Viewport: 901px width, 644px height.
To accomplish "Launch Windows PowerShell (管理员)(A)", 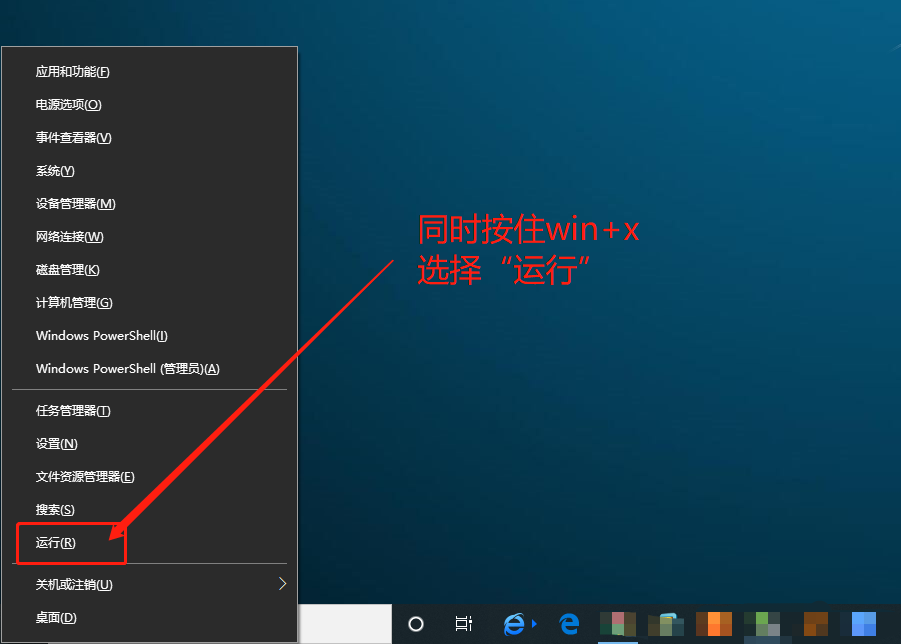I will (149, 369).
